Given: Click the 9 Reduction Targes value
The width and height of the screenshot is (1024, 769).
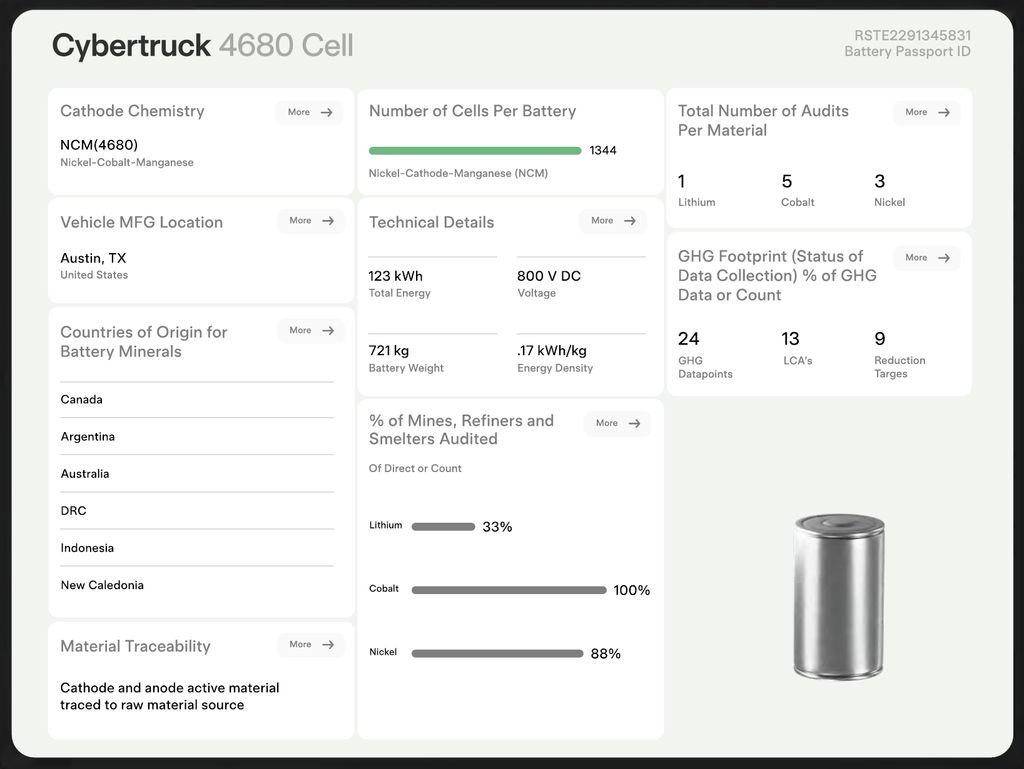Looking at the screenshot, I should pyautogui.click(x=880, y=339).
